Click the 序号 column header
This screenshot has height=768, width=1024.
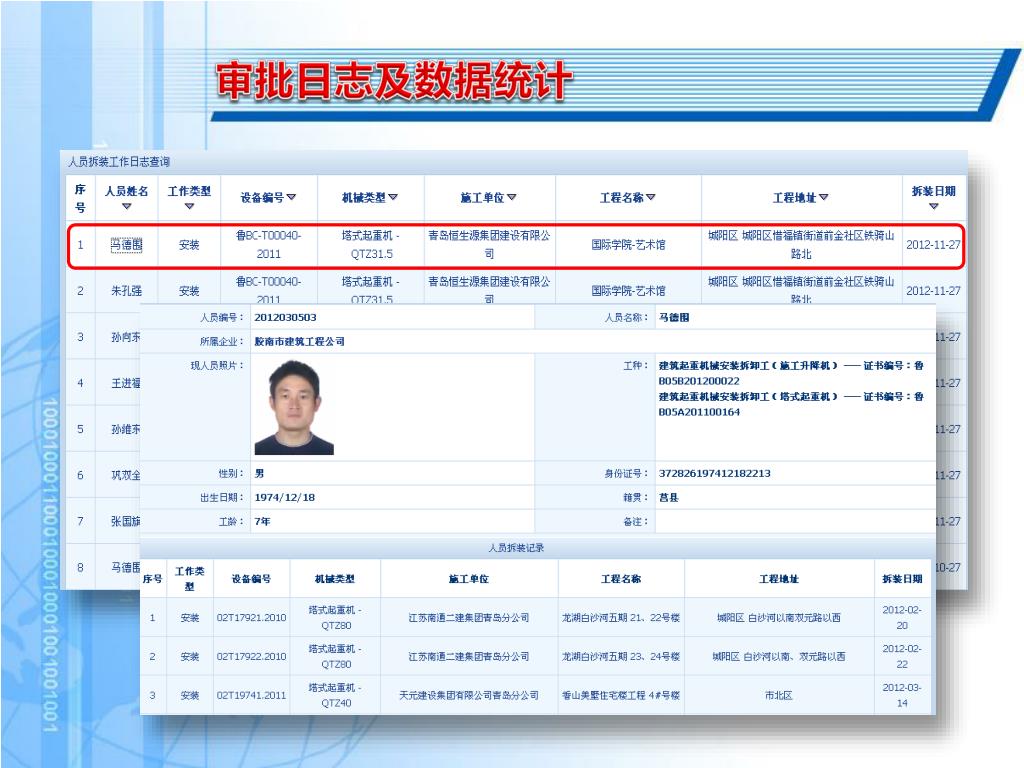click(x=80, y=198)
